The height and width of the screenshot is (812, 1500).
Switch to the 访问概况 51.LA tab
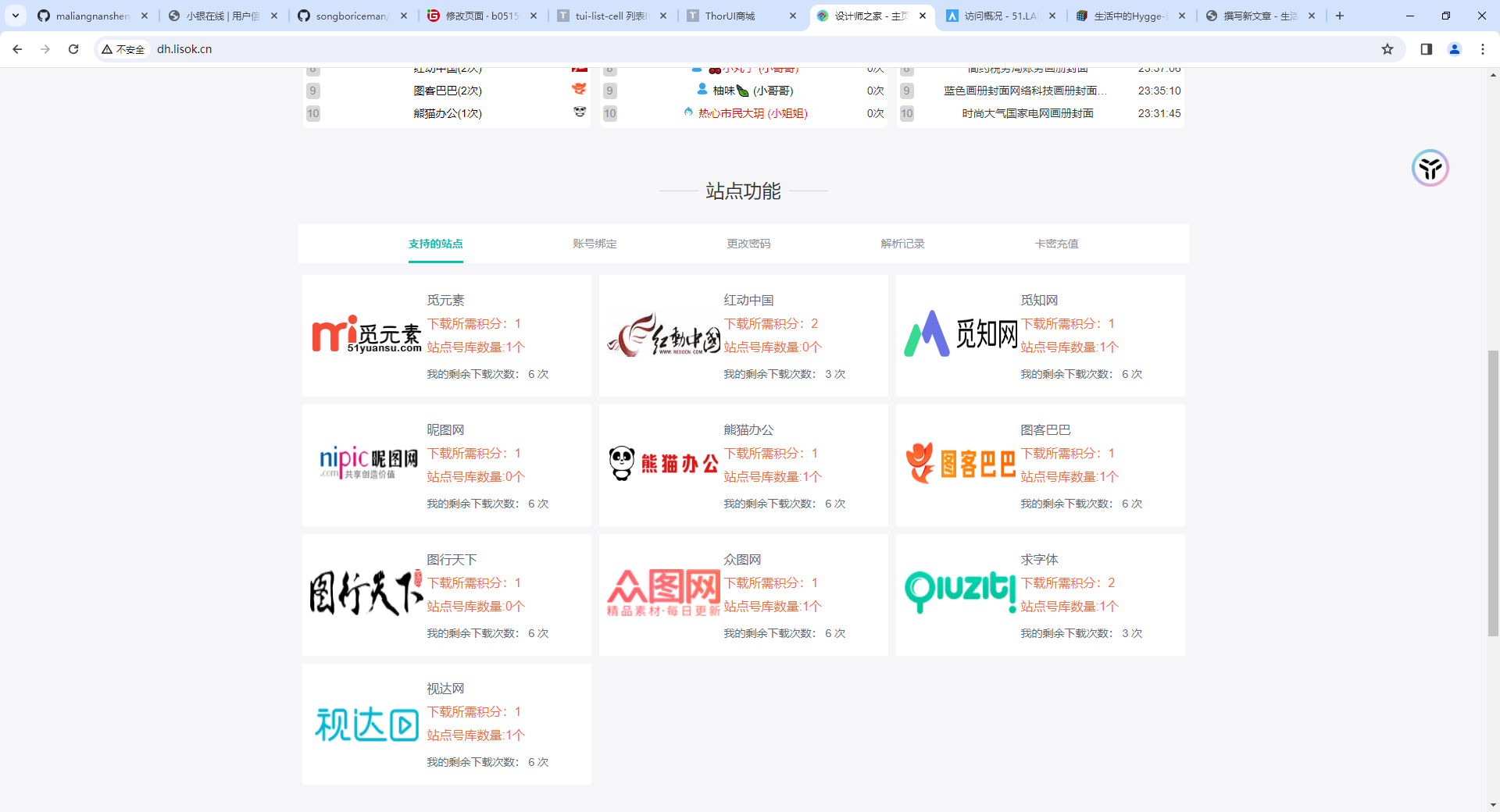pos(1001,16)
